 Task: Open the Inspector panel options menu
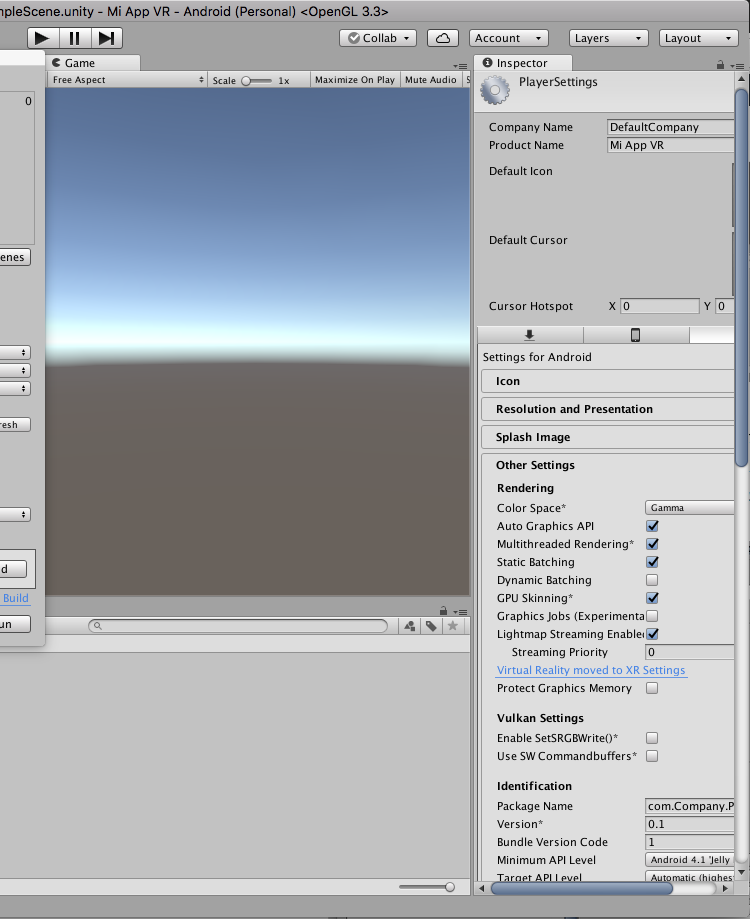737,66
